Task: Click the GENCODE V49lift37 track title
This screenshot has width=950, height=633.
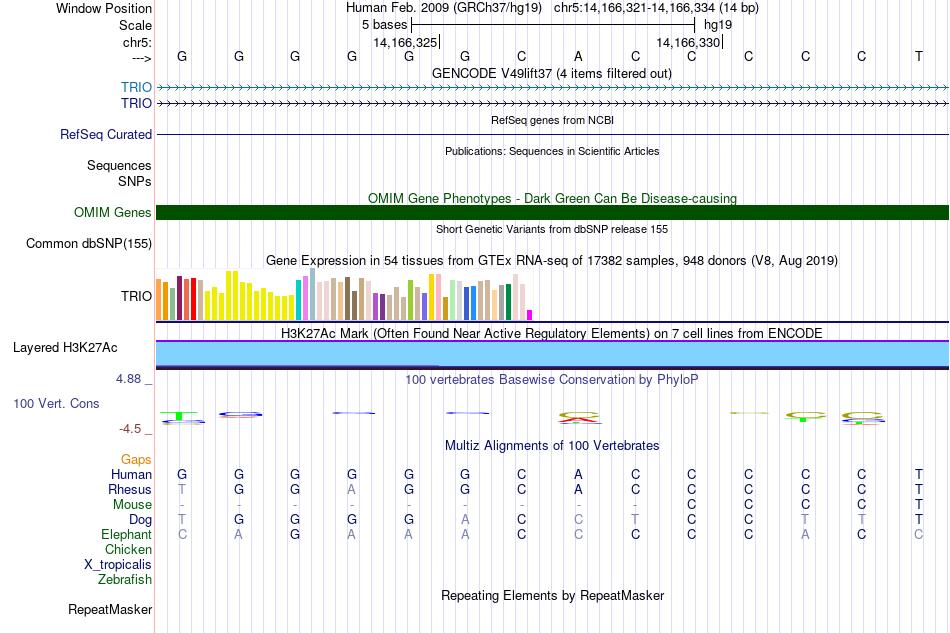Action: coord(552,73)
